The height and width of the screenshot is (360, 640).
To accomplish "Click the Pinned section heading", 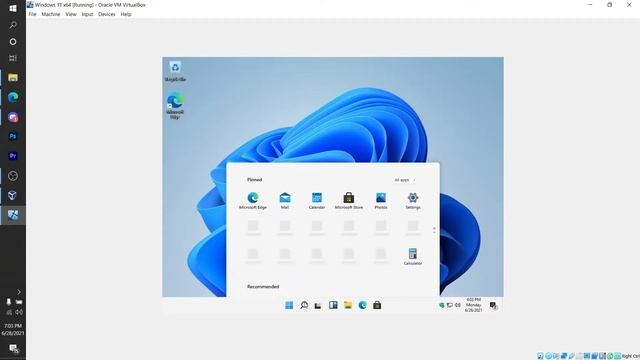I will click(254, 180).
